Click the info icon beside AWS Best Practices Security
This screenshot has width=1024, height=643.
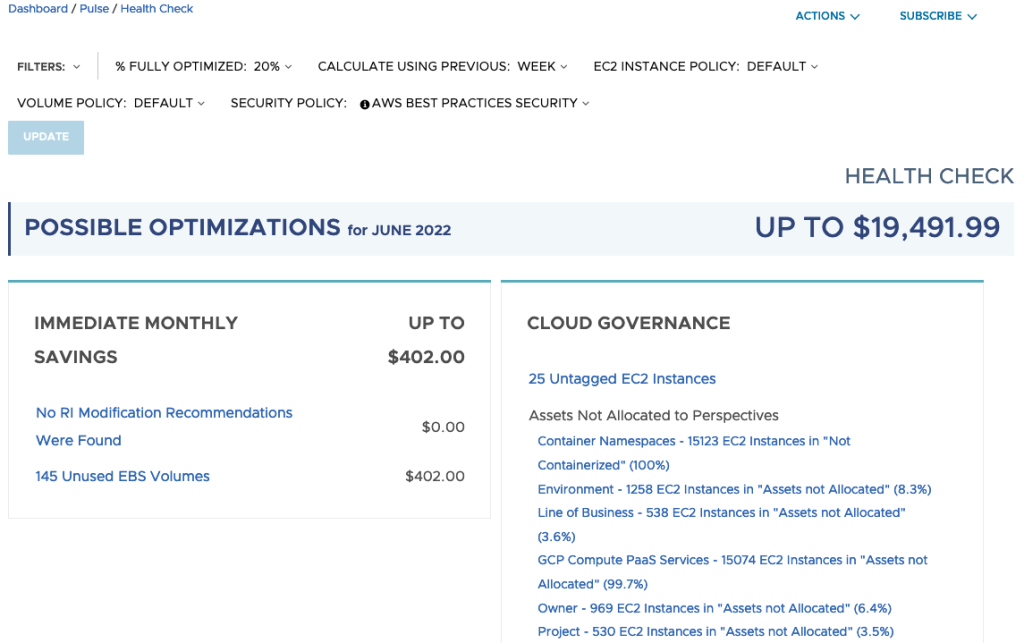pyautogui.click(x=365, y=104)
